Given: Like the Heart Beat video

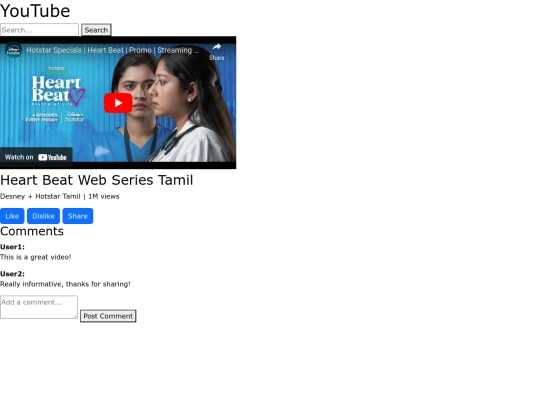Looking at the screenshot, I should [x=12, y=216].
